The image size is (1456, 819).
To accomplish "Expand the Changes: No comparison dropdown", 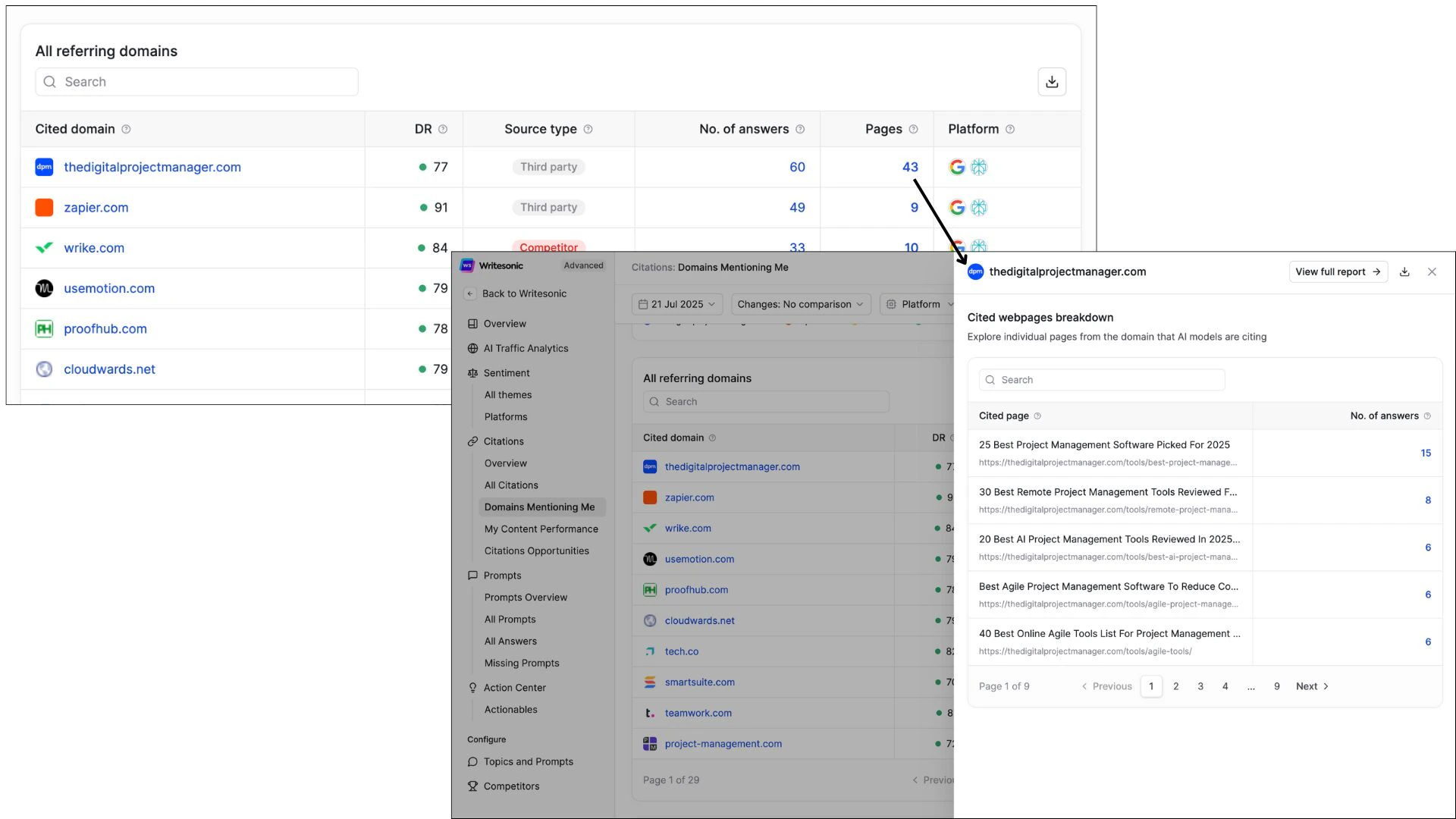I will click(x=800, y=305).
